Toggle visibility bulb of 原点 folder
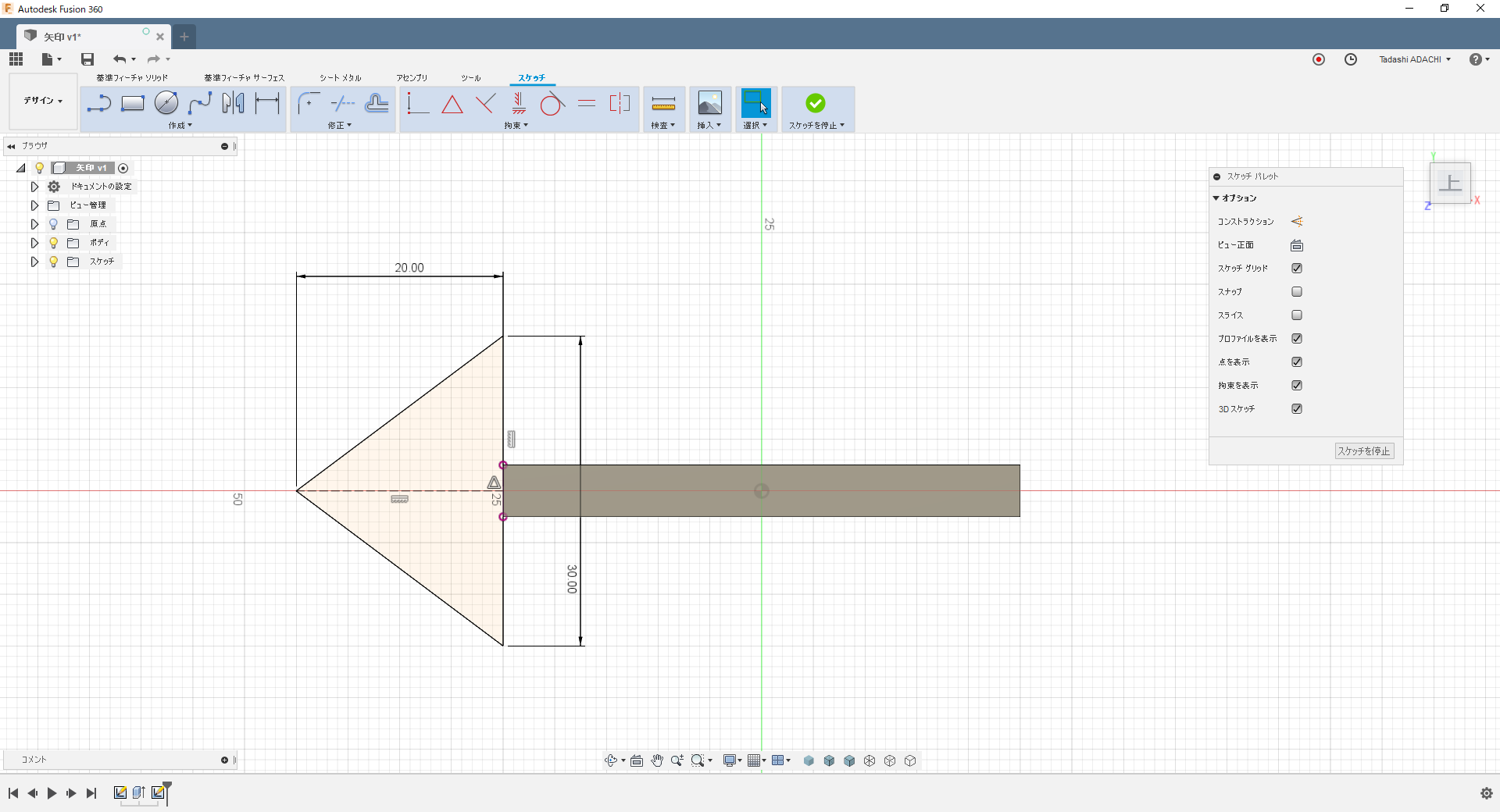Image resolution: width=1500 pixels, height=812 pixels. point(53,224)
